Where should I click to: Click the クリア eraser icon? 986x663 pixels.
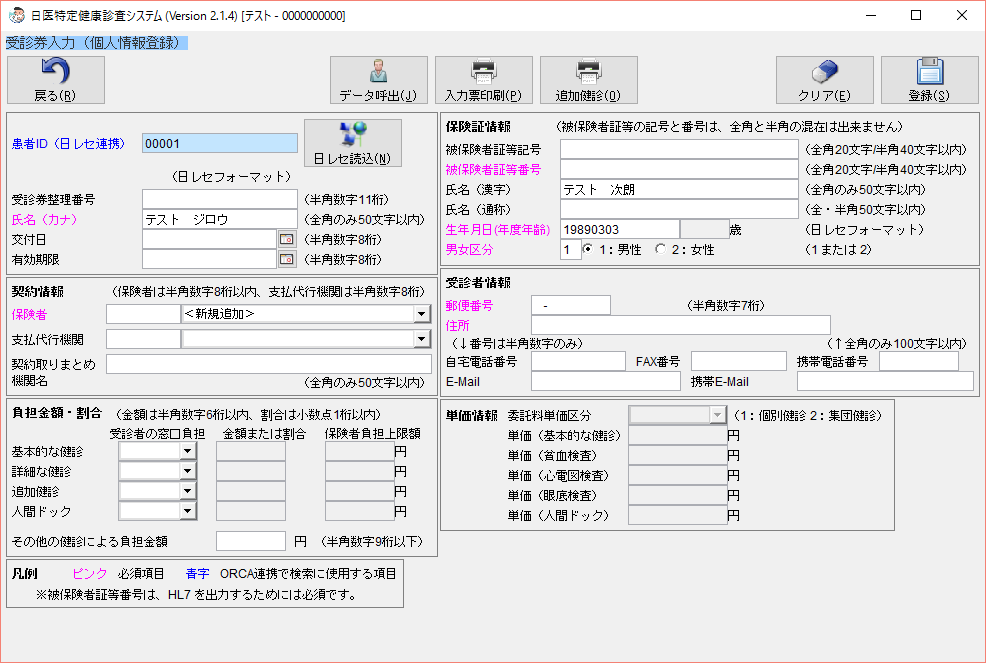[x=824, y=73]
